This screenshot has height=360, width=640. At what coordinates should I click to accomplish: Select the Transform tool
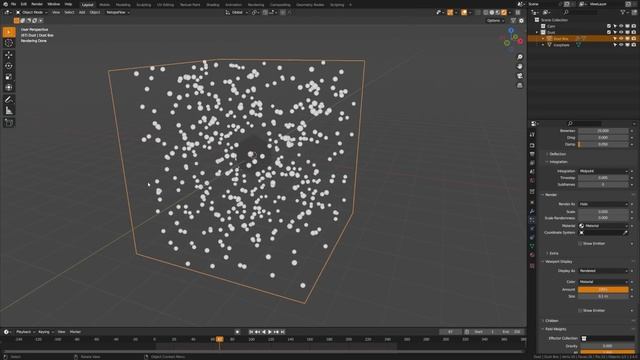point(9,87)
